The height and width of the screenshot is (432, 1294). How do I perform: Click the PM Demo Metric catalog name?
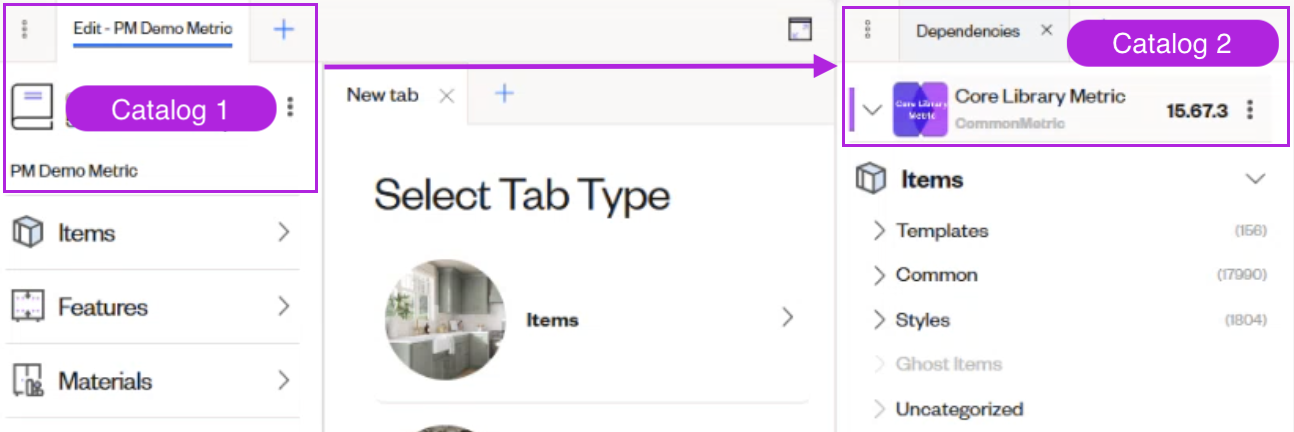tap(74, 171)
